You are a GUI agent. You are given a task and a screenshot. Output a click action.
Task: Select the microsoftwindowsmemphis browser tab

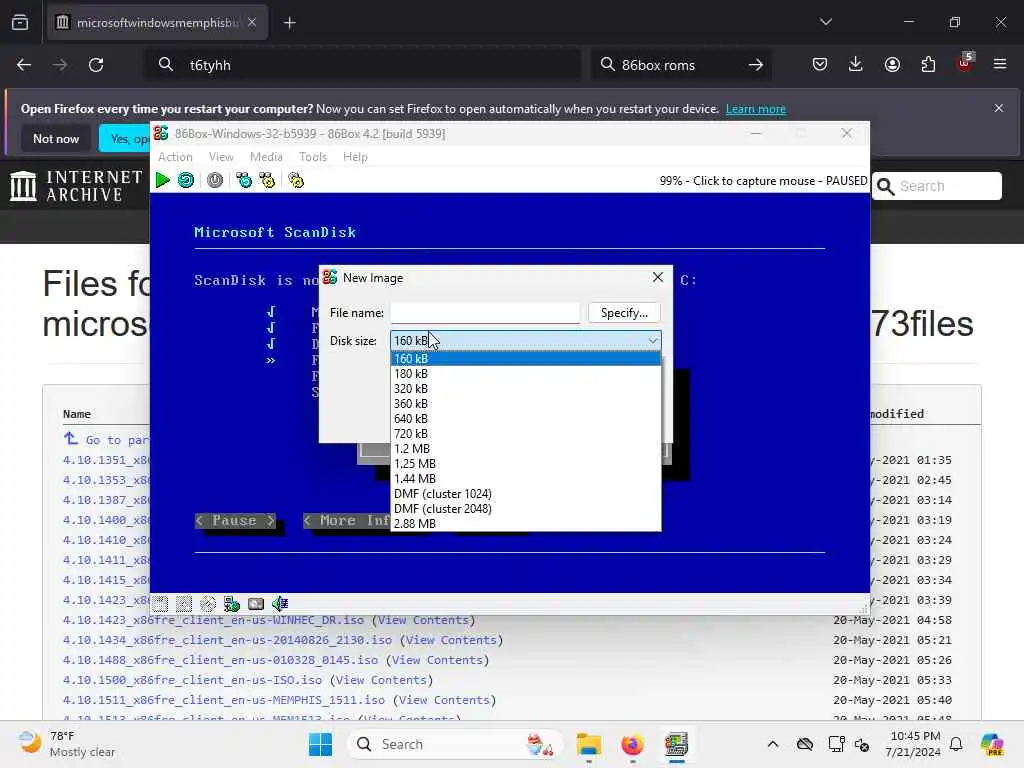(x=157, y=23)
